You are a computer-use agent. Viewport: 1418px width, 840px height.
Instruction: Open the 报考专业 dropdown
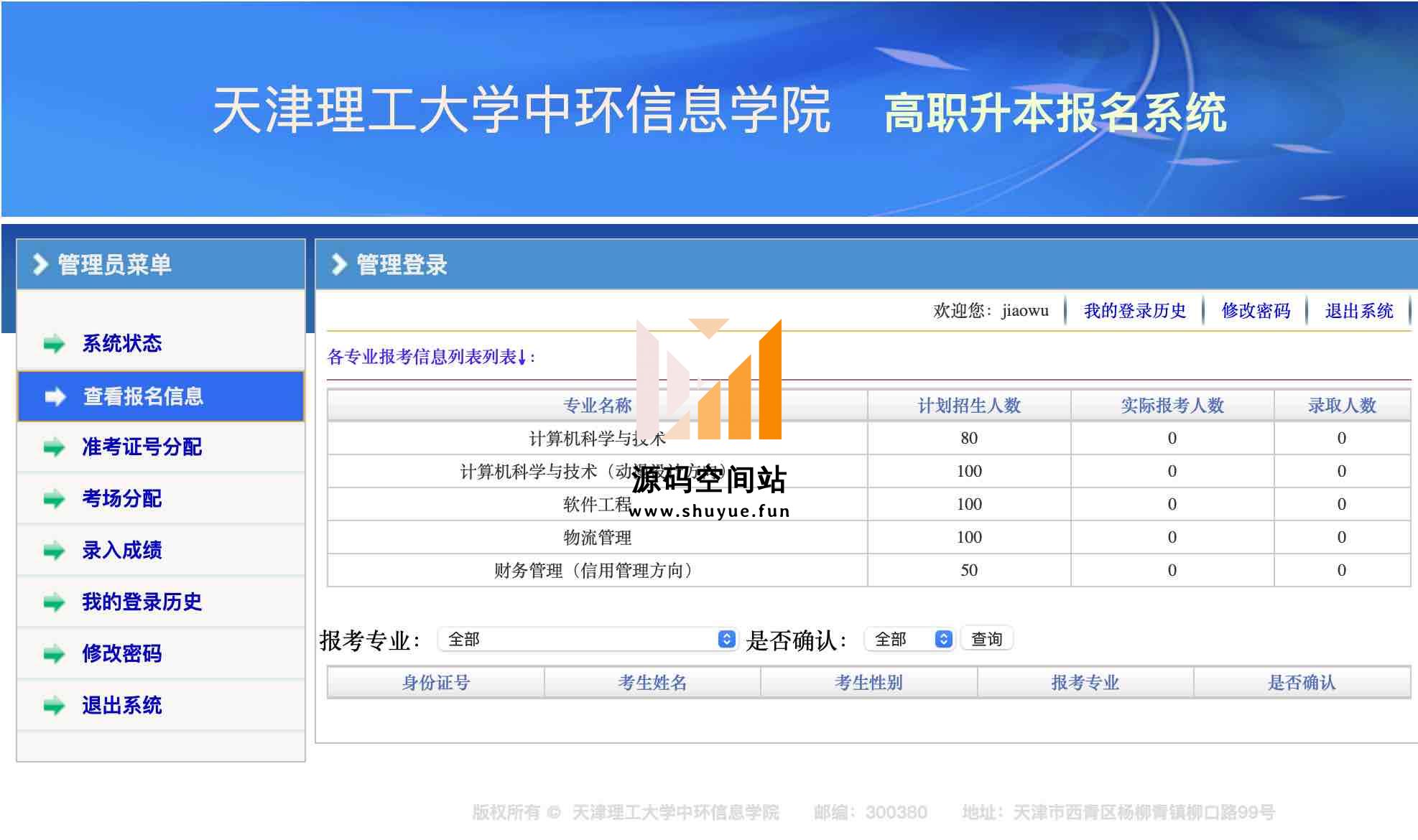tap(588, 639)
